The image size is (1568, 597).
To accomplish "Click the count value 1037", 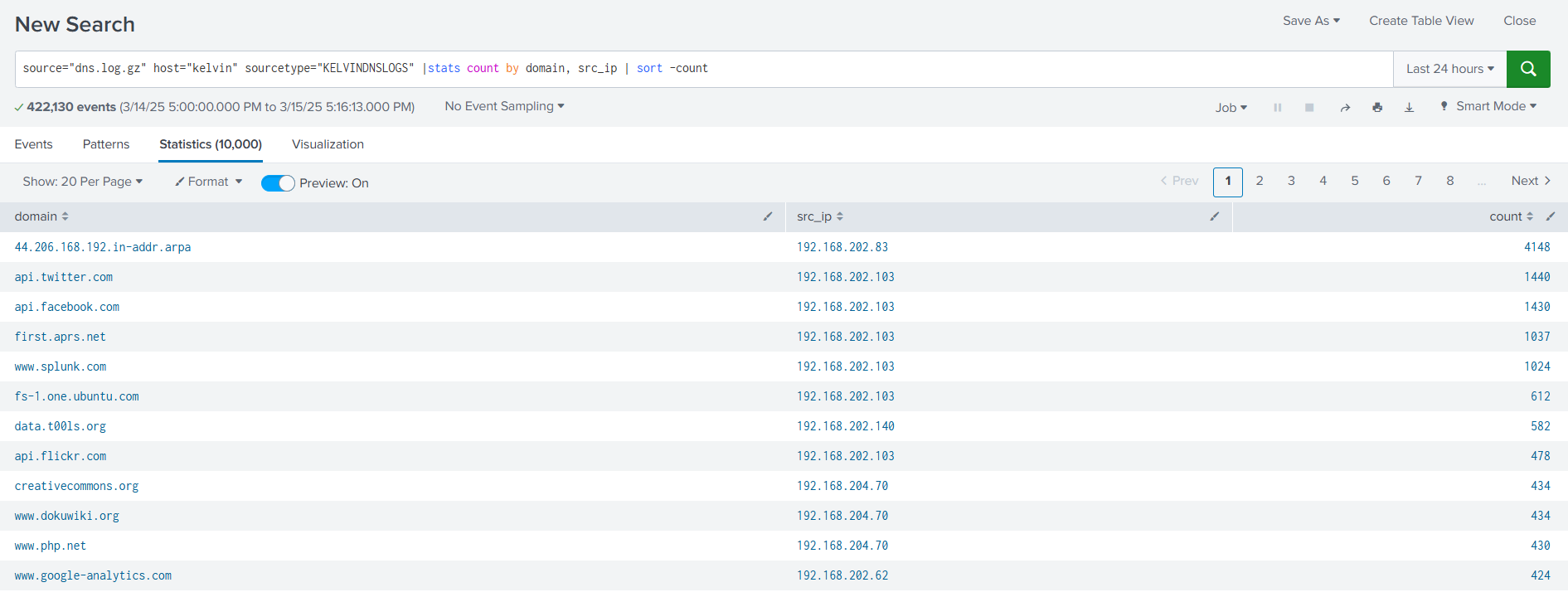I will click(x=1537, y=337).
